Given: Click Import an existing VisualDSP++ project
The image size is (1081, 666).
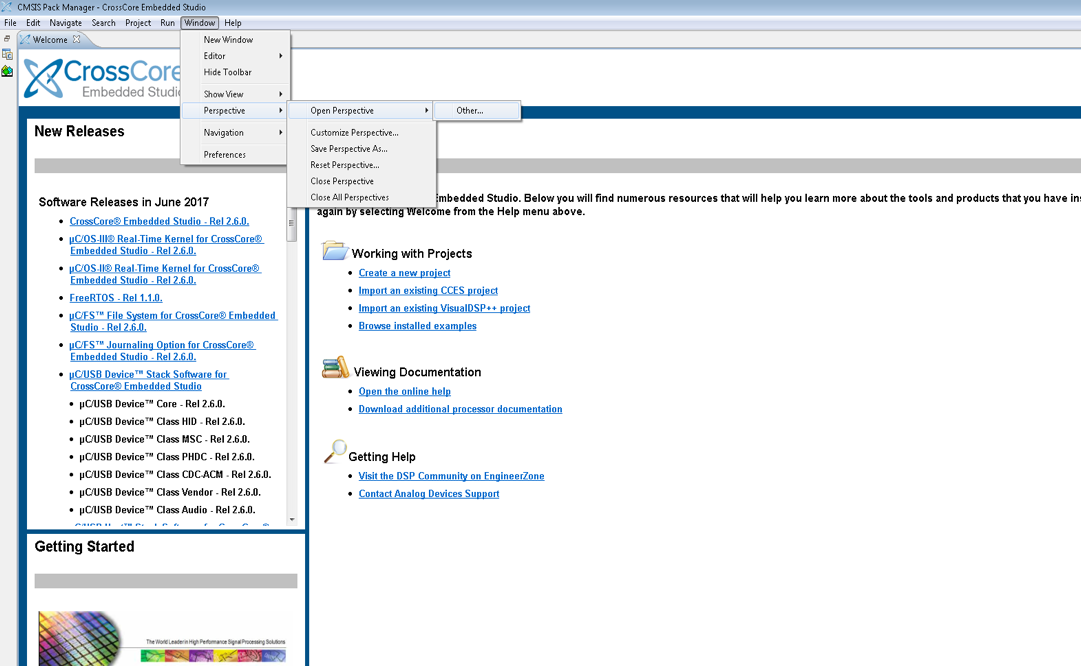Looking at the screenshot, I should [x=444, y=308].
